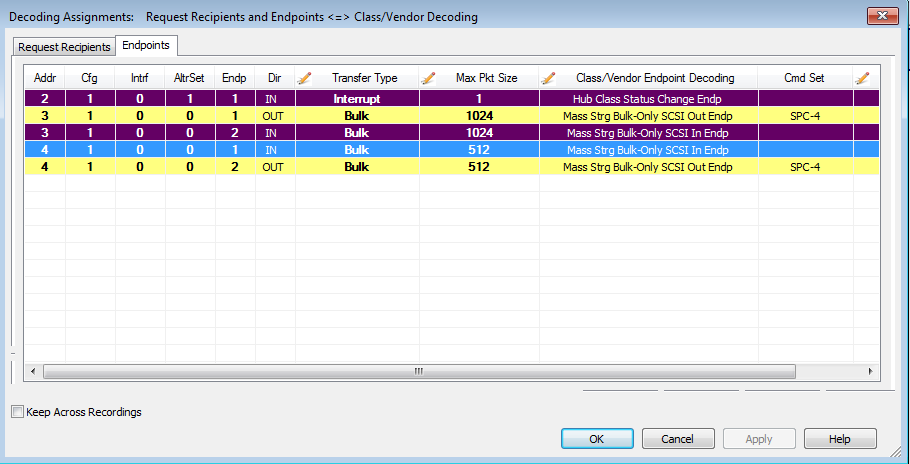Viewport: 910px width, 464px height.
Task: Click the Cmd Set column header
Action: click(x=804, y=78)
